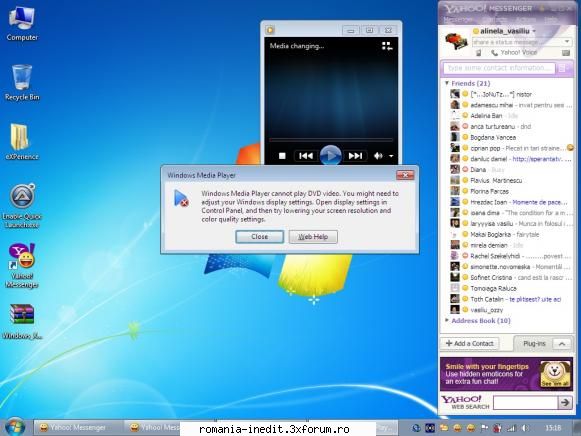Open Hrezdac Ioan's Momente de pace link
The height and width of the screenshot is (436, 581).
pos(540,202)
